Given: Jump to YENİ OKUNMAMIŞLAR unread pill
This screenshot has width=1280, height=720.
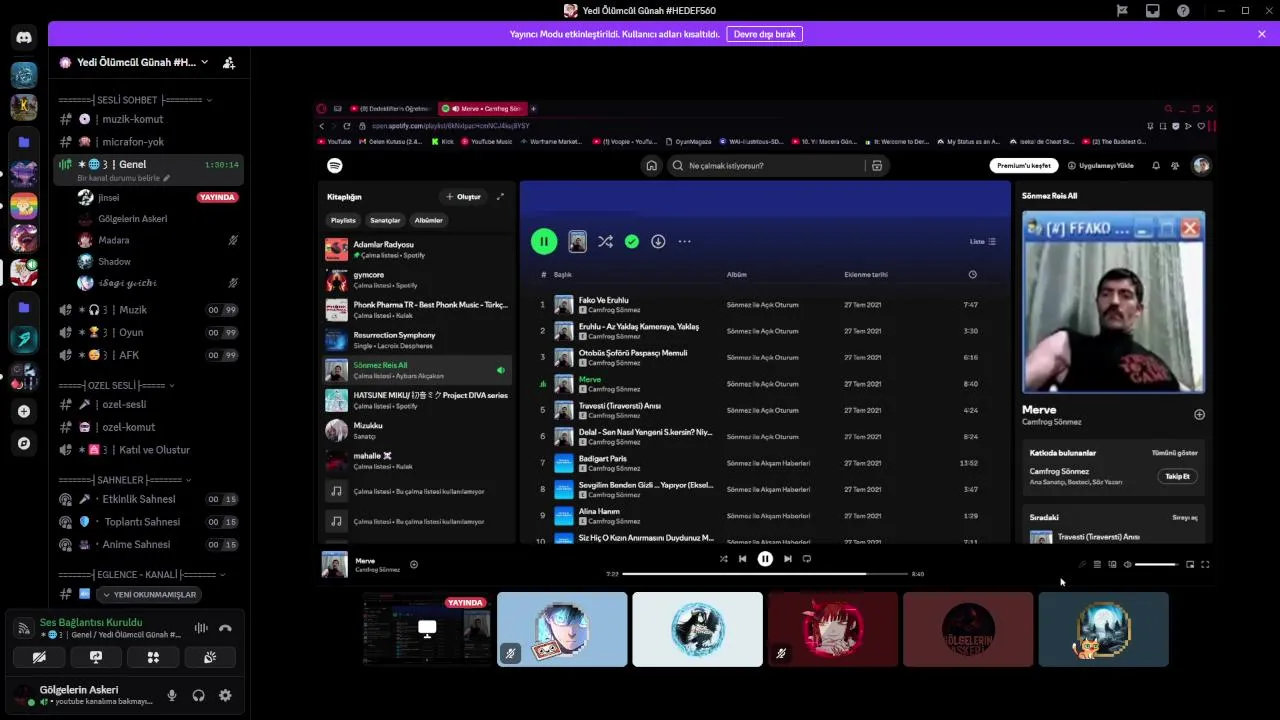Looking at the screenshot, I should (149, 594).
